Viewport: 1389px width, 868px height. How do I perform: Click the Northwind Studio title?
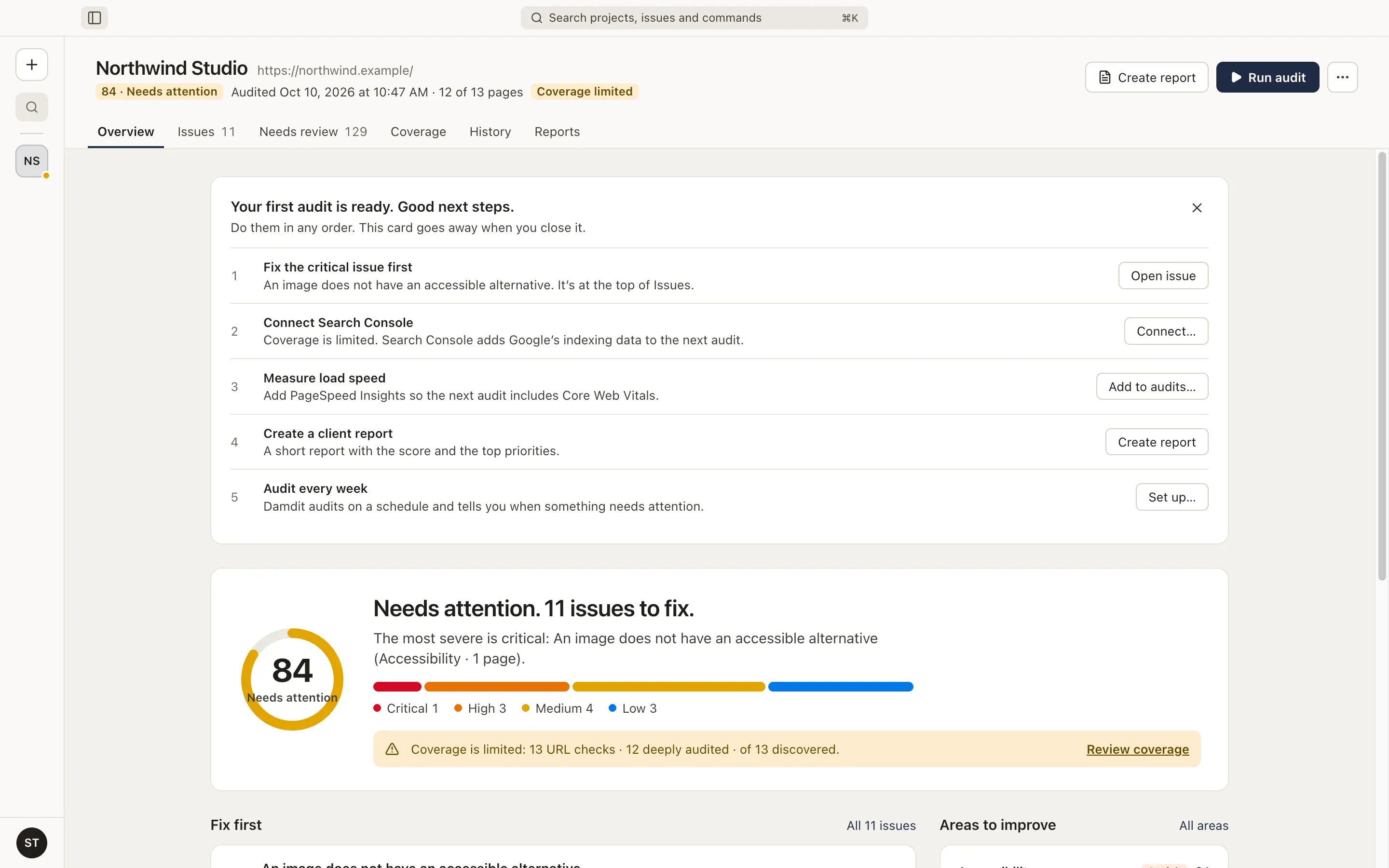pos(172,68)
